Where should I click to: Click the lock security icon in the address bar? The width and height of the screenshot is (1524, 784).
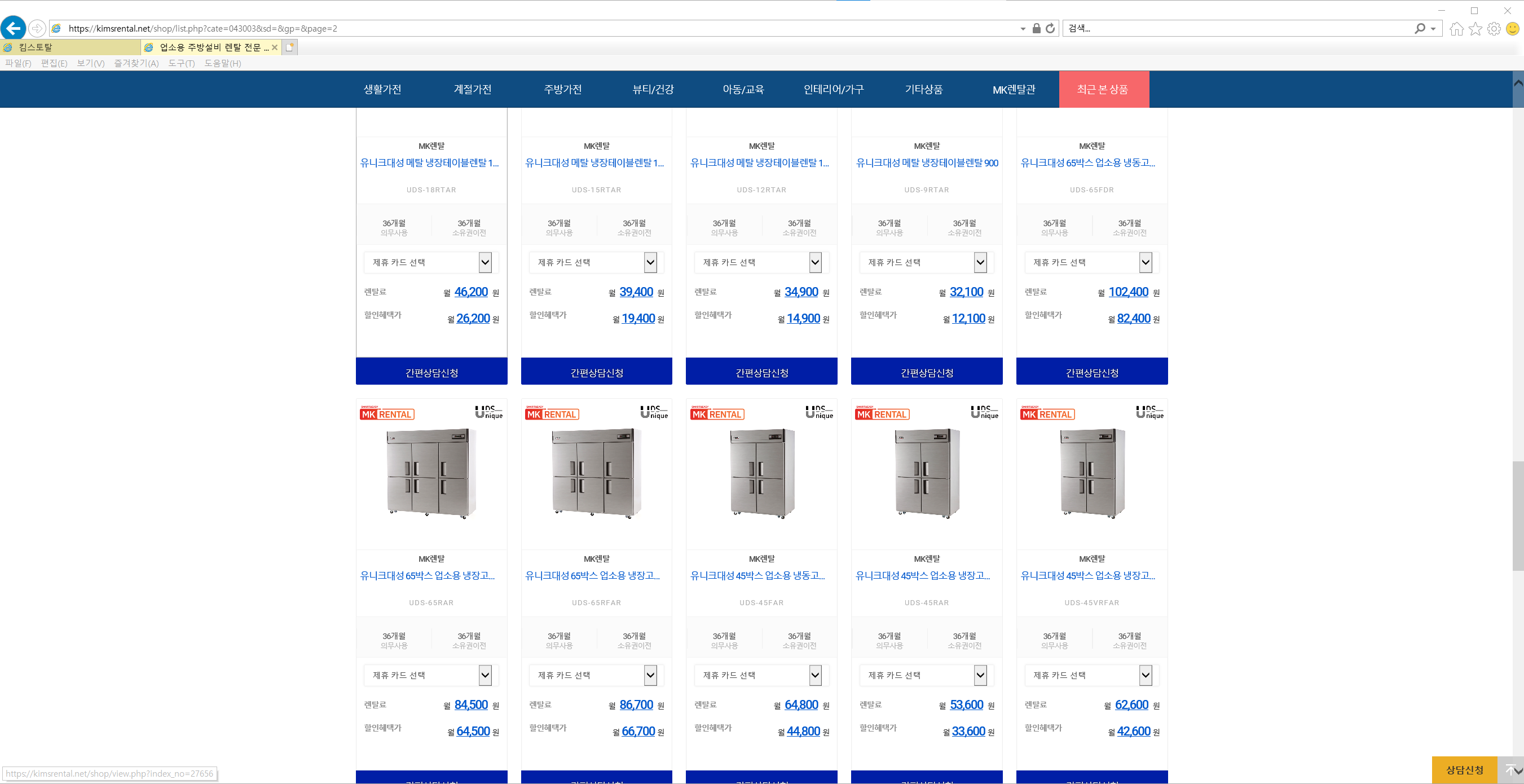coord(1037,28)
